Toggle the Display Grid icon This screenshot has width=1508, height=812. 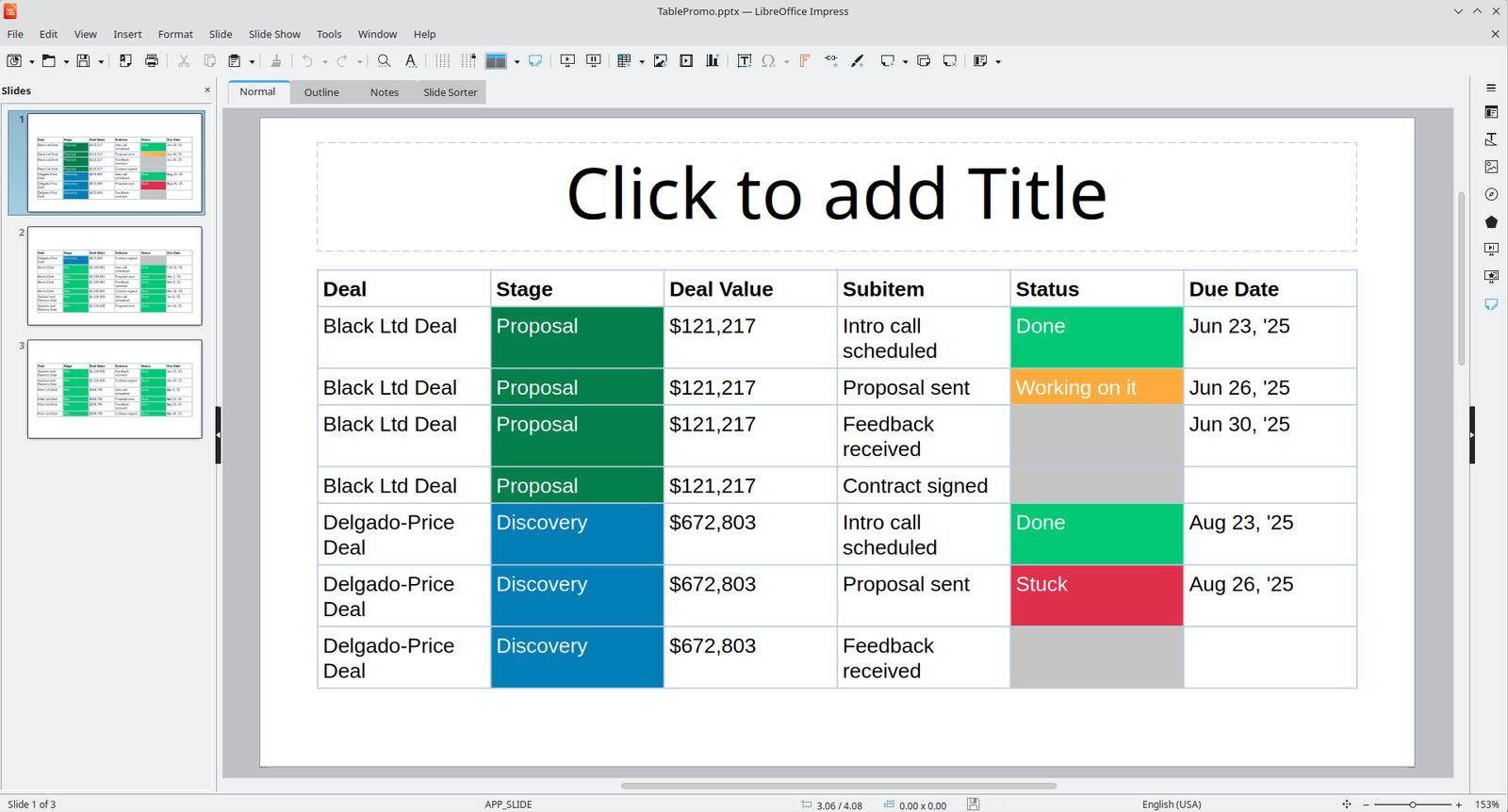coord(442,60)
